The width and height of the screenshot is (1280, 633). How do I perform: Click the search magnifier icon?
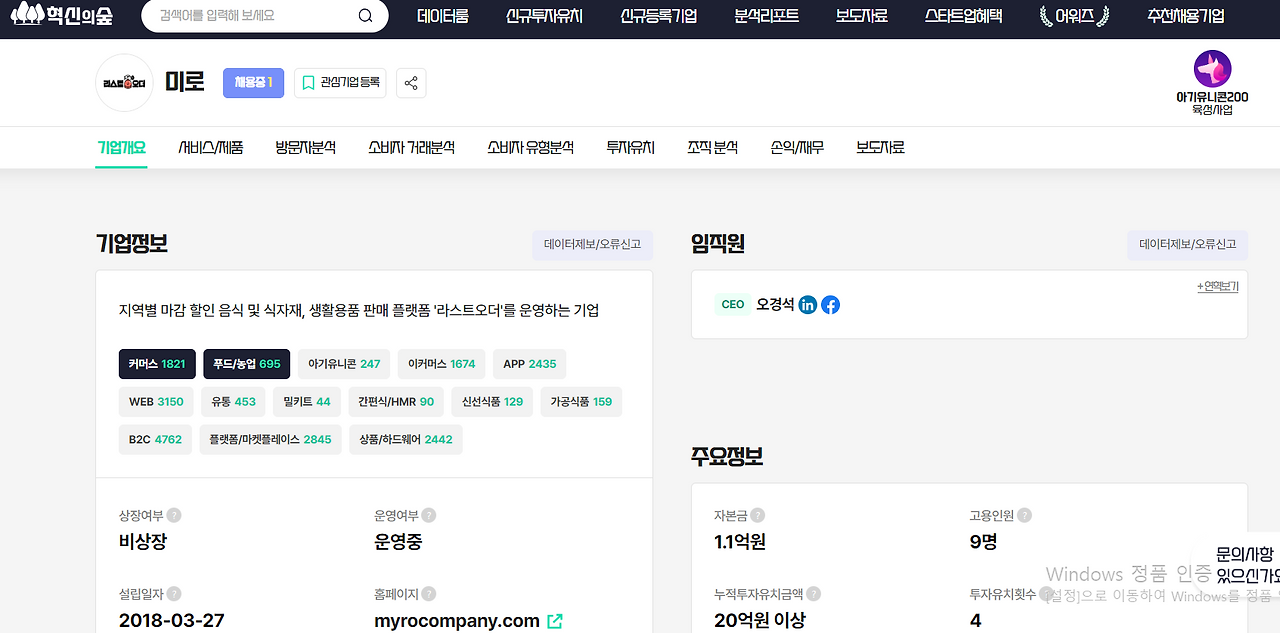(365, 16)
